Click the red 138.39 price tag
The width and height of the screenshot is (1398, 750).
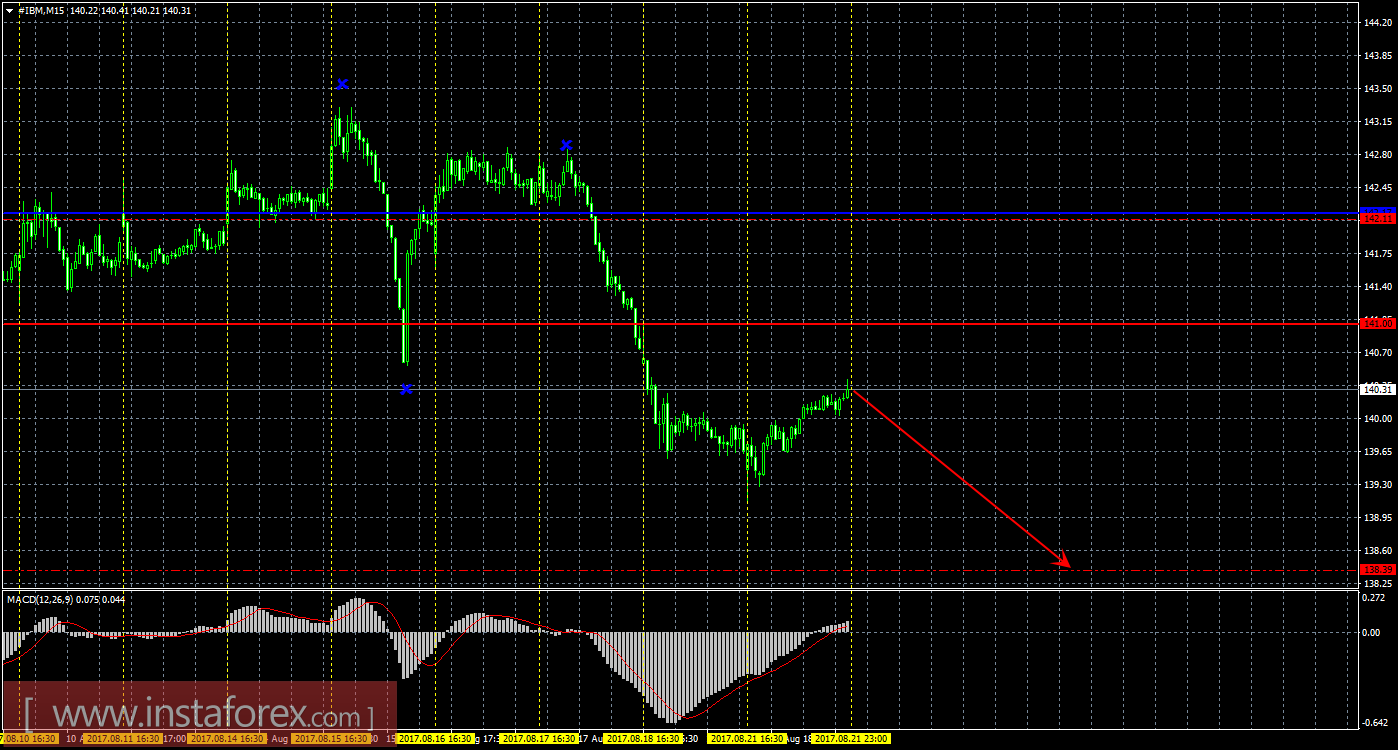pyautogui.click(x=1378, y=570)
